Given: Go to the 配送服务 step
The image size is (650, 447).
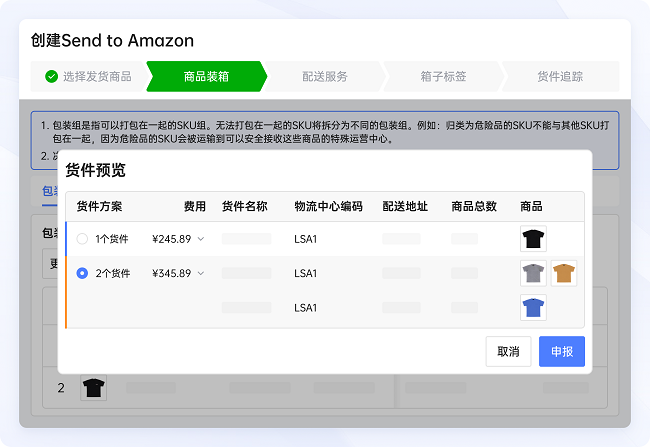Looking at the screenshot, I should pos(325,76).
